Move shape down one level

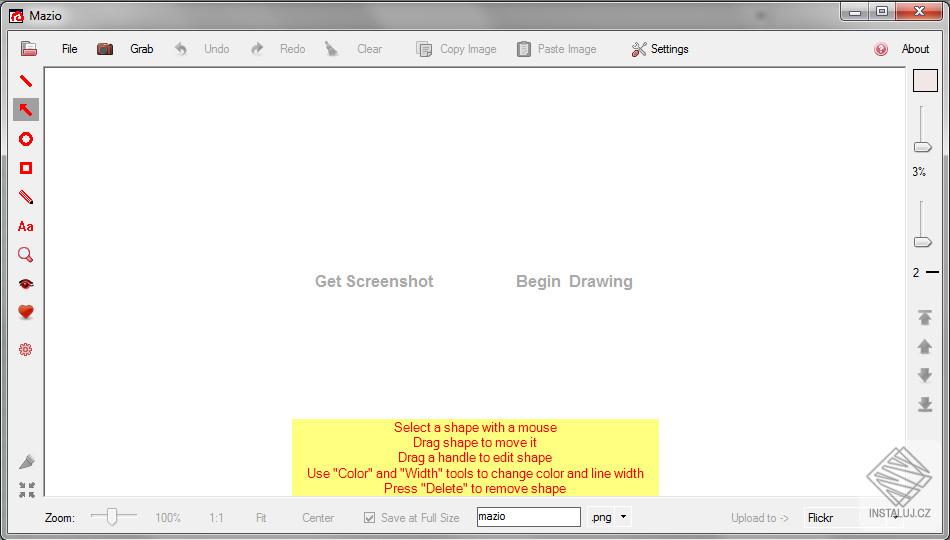click(925, 375)
